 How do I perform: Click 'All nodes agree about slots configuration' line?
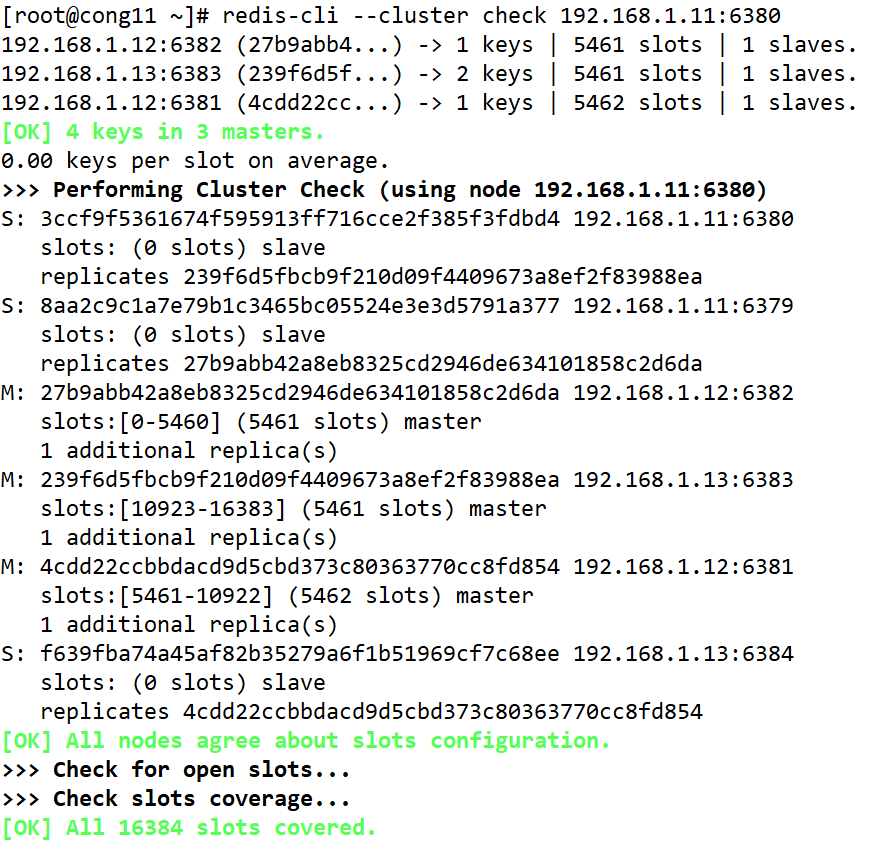tap(305, 741)
